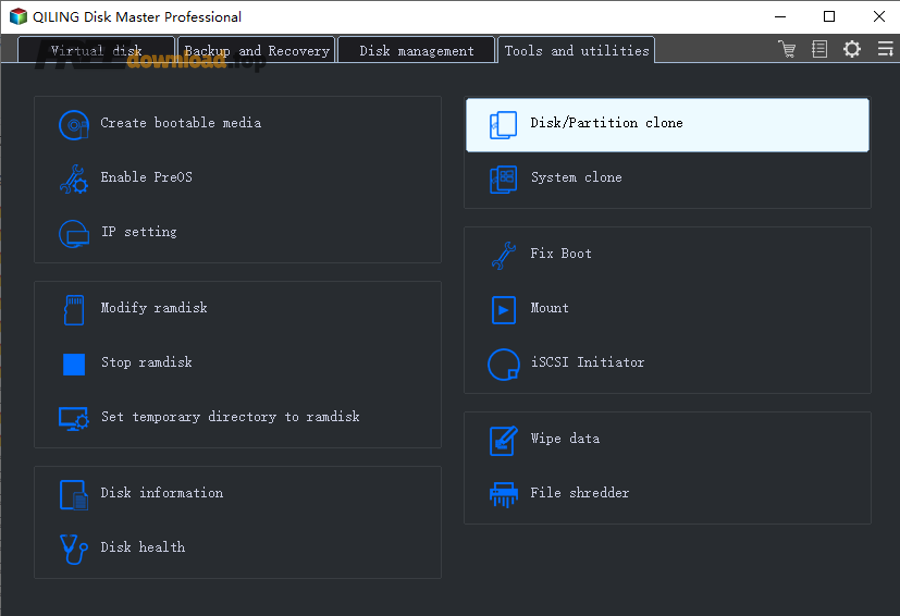Click the IP setting monitor icon

coord(74,234)
